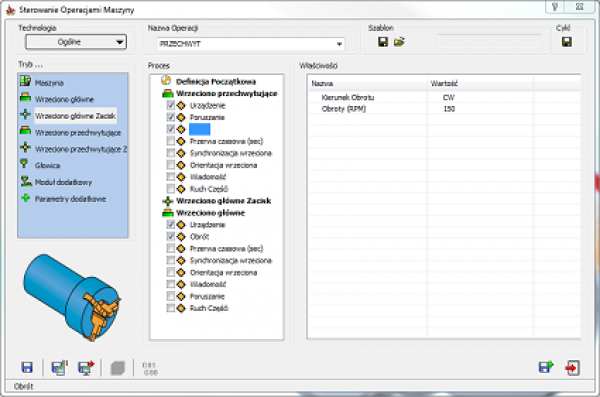Open Parametry dodatkowe in the Tryb list
This screenshot has height=397, width=600.
[70, 199]
